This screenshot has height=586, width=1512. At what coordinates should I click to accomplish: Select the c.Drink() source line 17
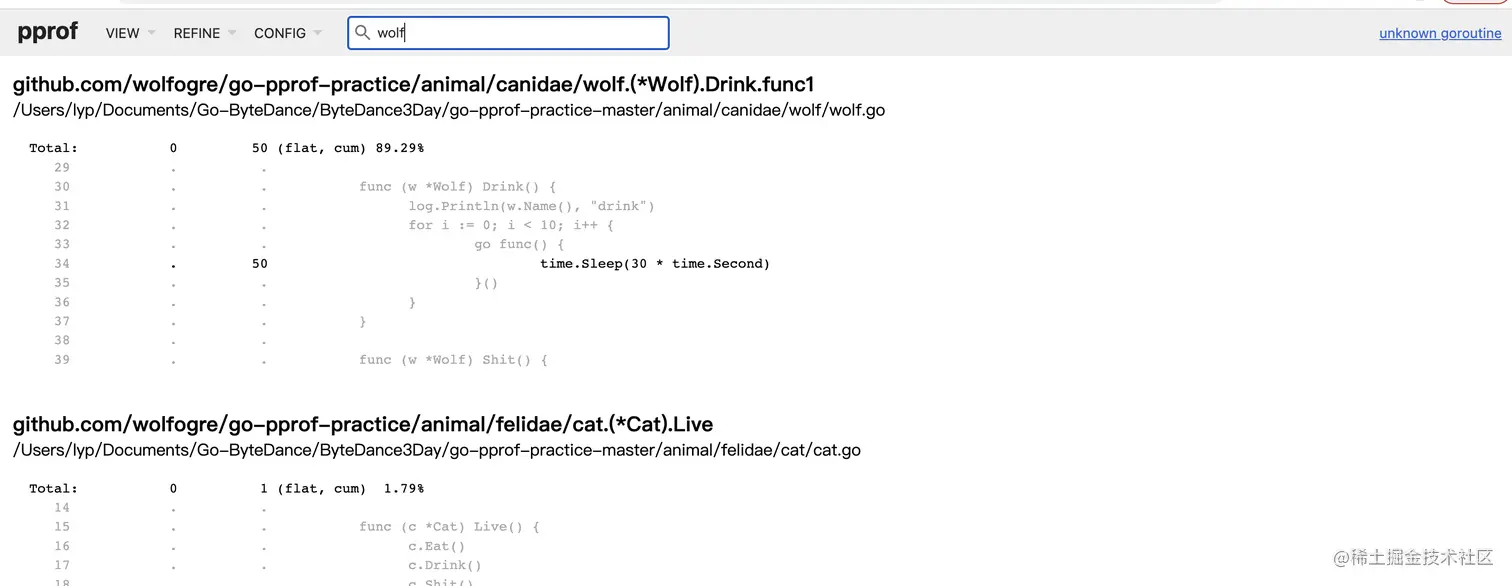click(x=444, y=566)
